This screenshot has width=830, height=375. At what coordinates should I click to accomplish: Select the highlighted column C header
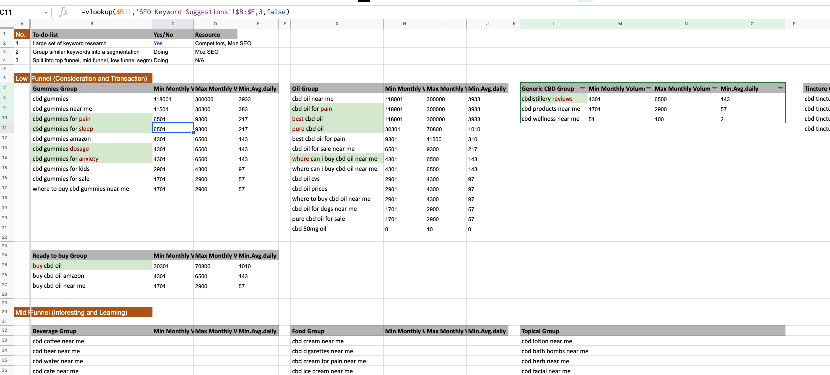tap(173, 24)
